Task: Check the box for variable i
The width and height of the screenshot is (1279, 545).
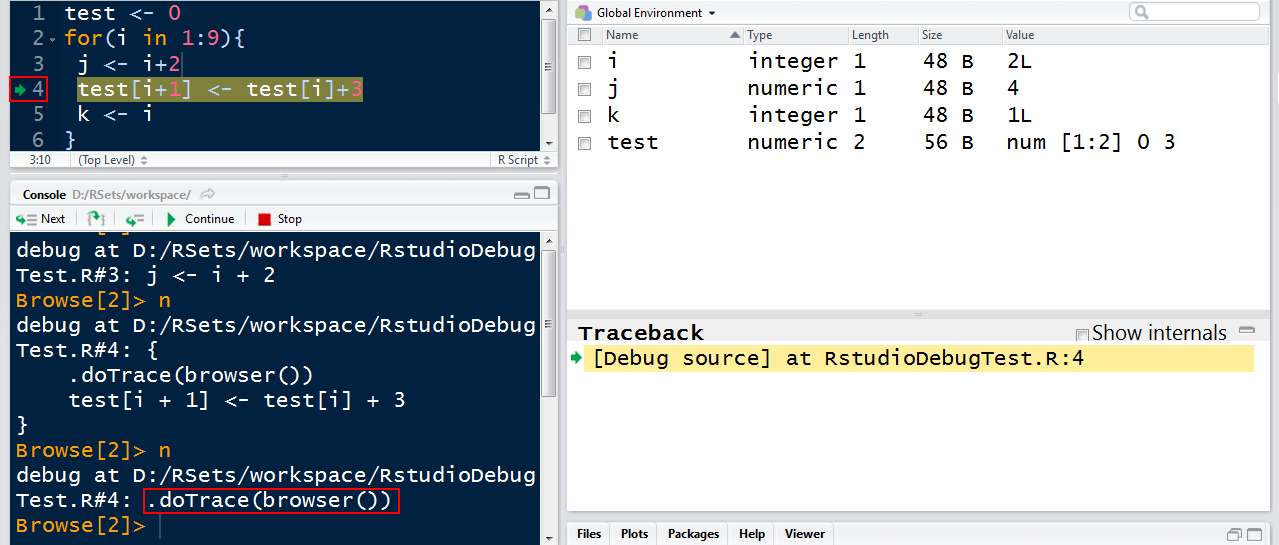Action: pyautogui.click(x=585, y=62)
